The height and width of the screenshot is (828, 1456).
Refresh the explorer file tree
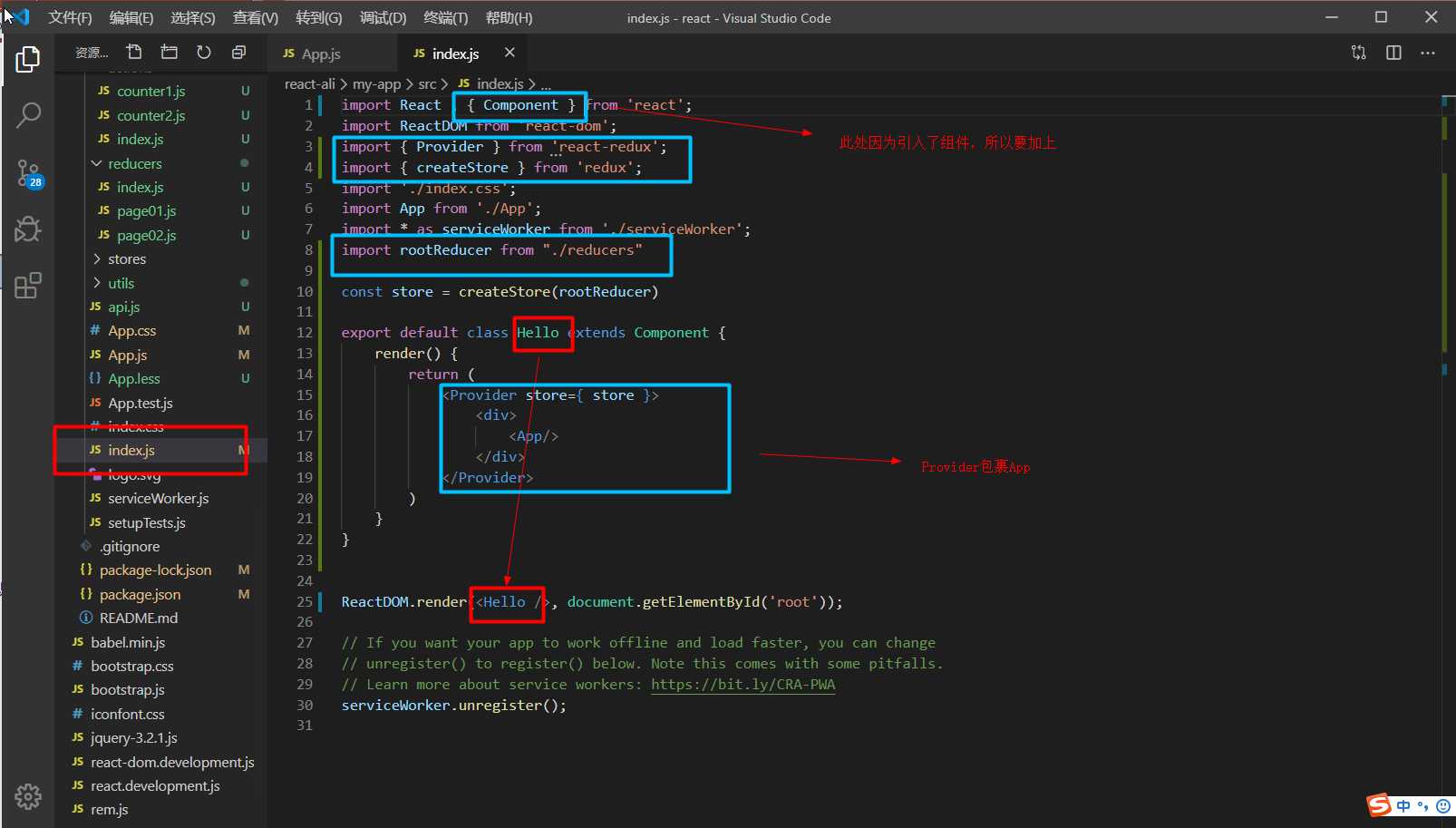(204, 52)
